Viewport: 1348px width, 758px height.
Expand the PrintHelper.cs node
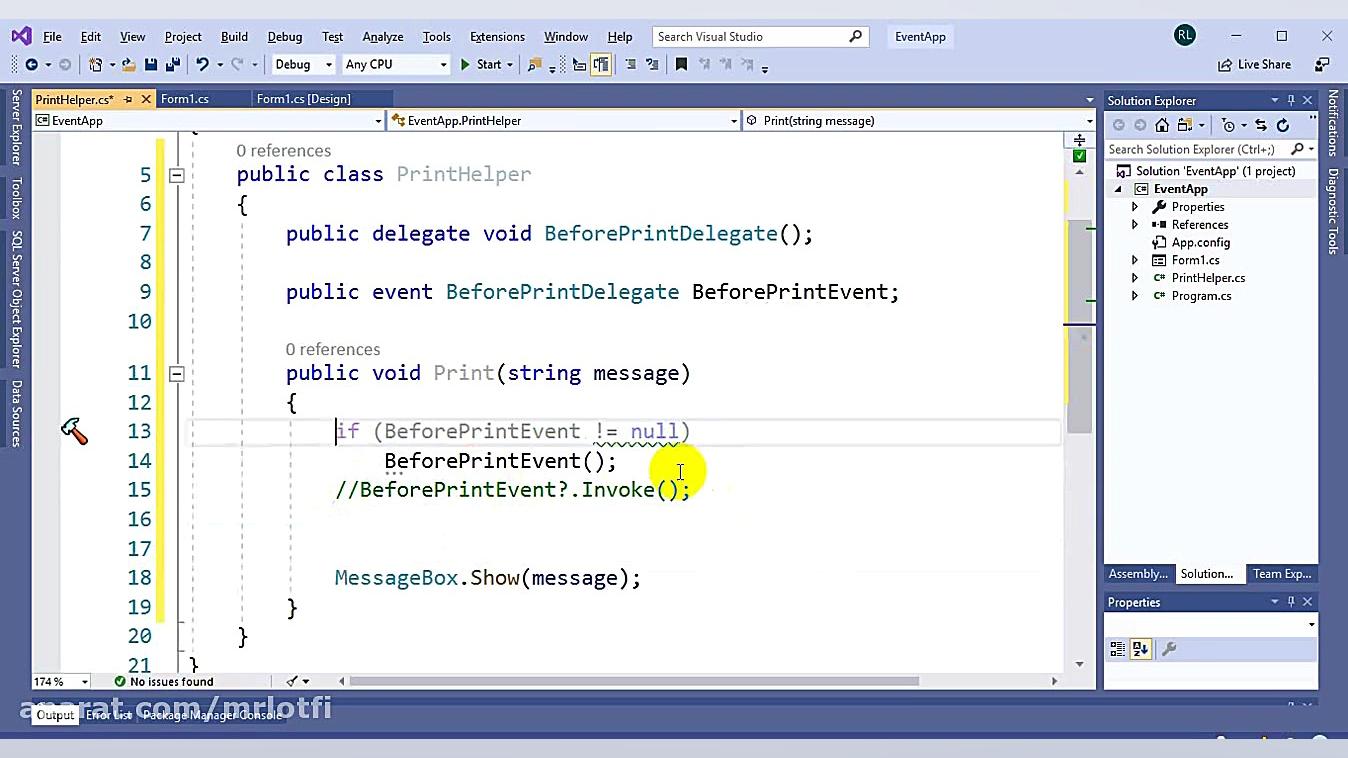click(x=1135, y=278)
